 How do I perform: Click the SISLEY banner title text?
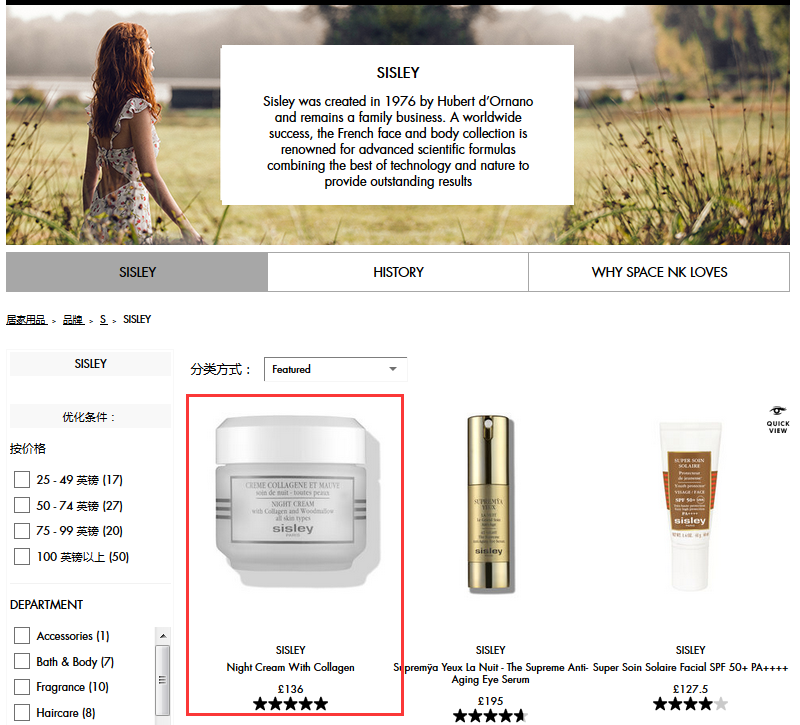click(x=398, y=73)
